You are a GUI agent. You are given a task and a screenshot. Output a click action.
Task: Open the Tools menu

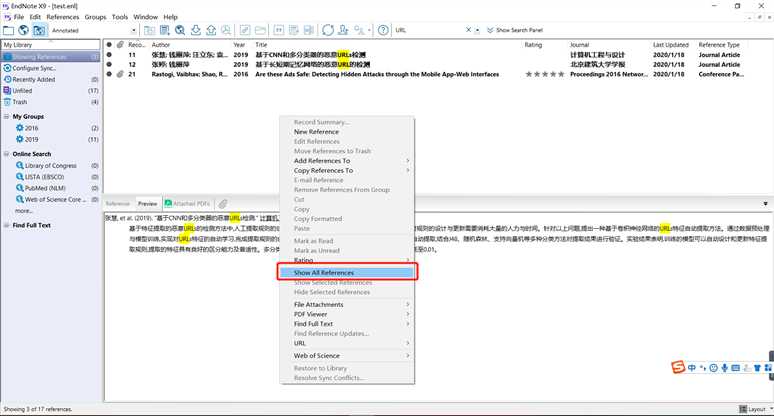pyautogui.click(x=120, y=17)
